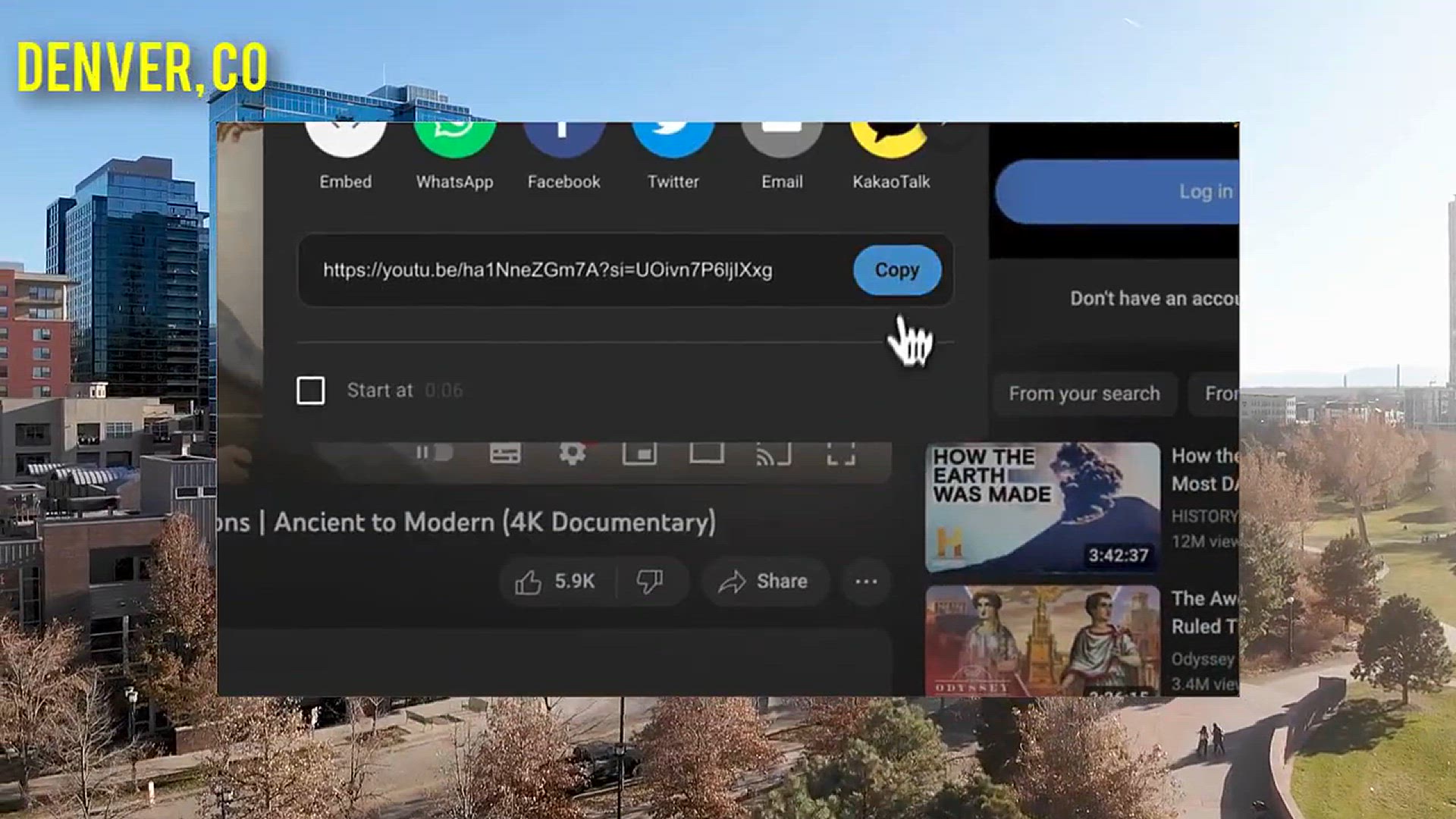Screen dimensions: 1456x819
Task: Enable the Start at checkbox
Action: 310,391
